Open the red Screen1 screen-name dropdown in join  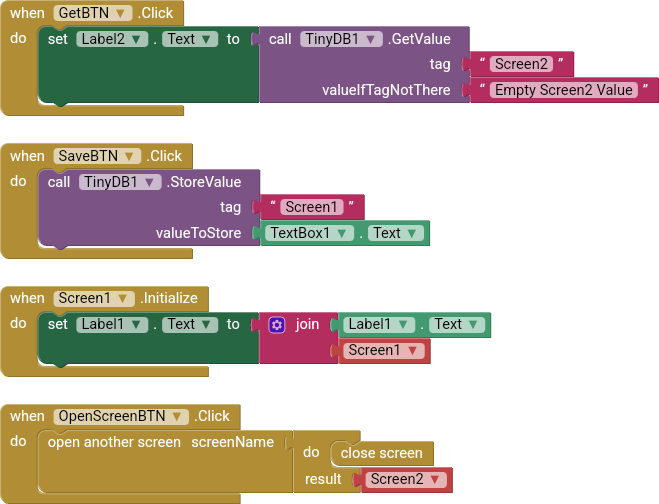tap(412, 350)
